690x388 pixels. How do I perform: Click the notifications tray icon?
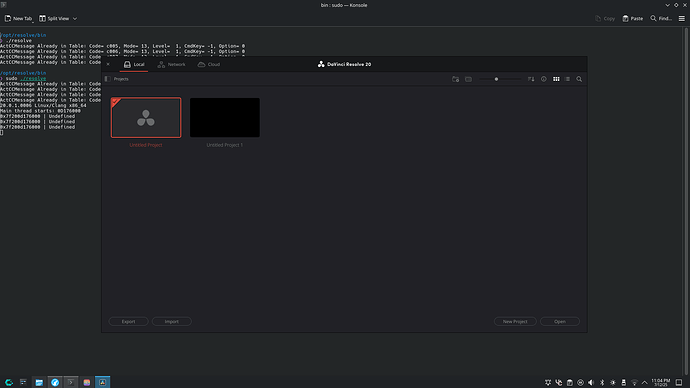pyautogui.click(x=548, y=382)
